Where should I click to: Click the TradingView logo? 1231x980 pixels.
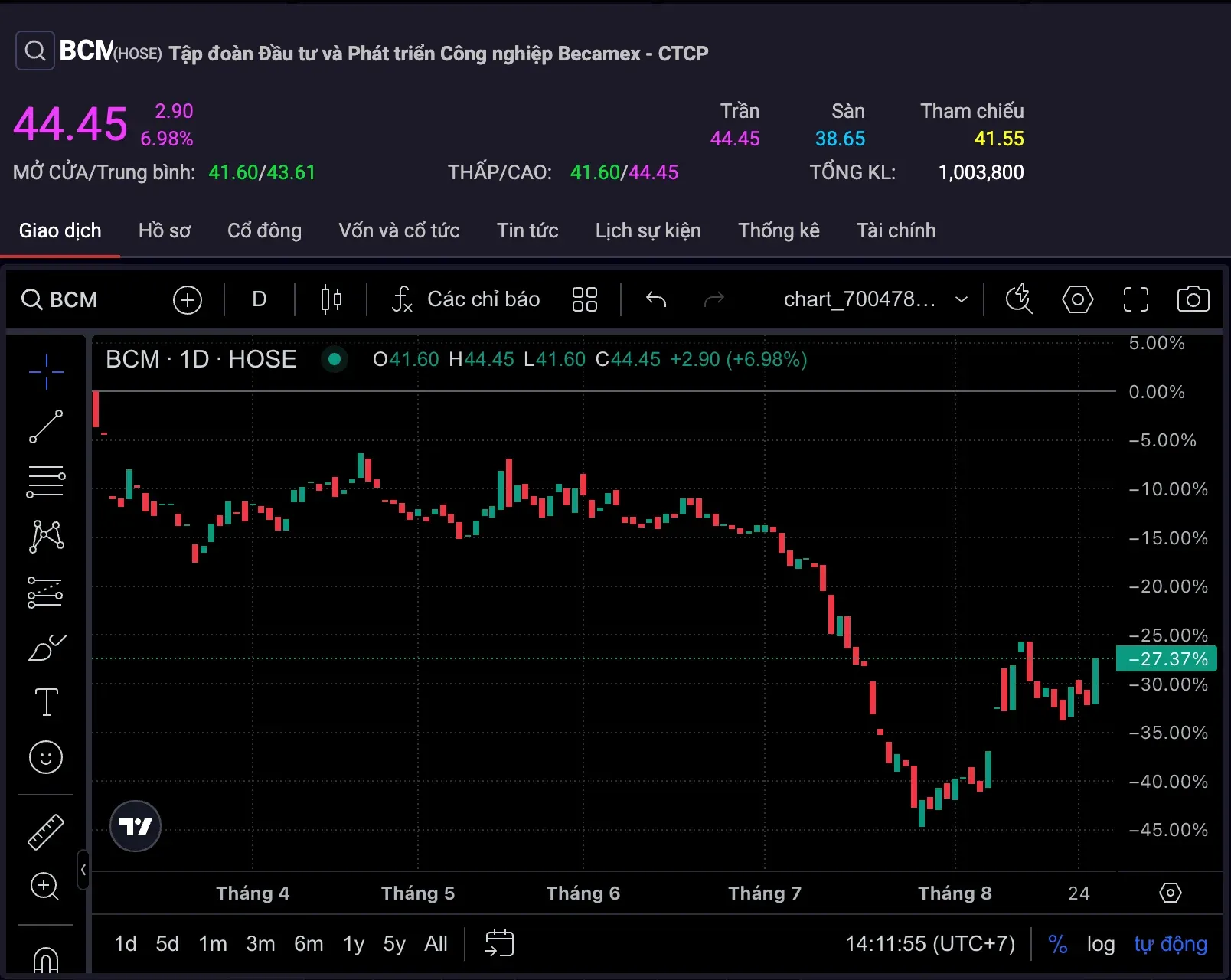click(x=136, y=827)
